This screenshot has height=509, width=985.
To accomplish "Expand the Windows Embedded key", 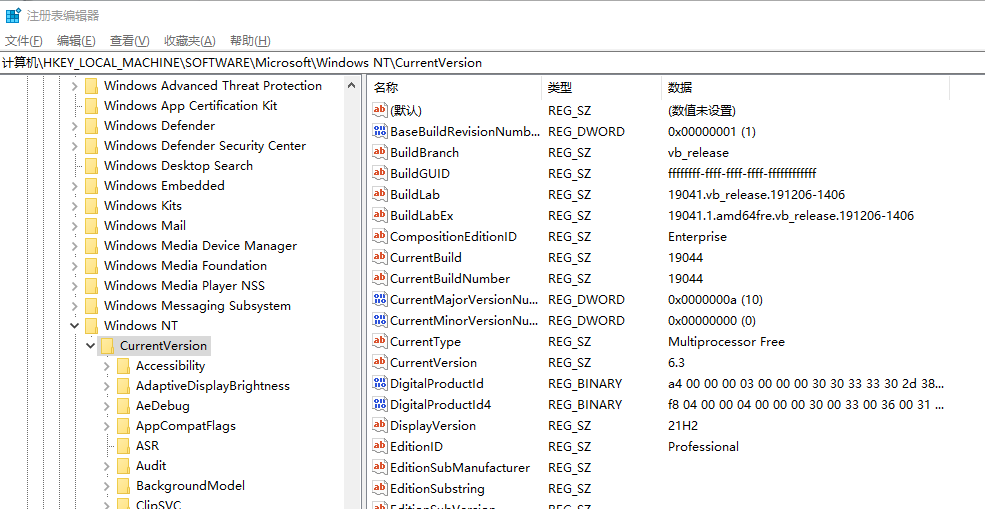I will pos(75,186).
